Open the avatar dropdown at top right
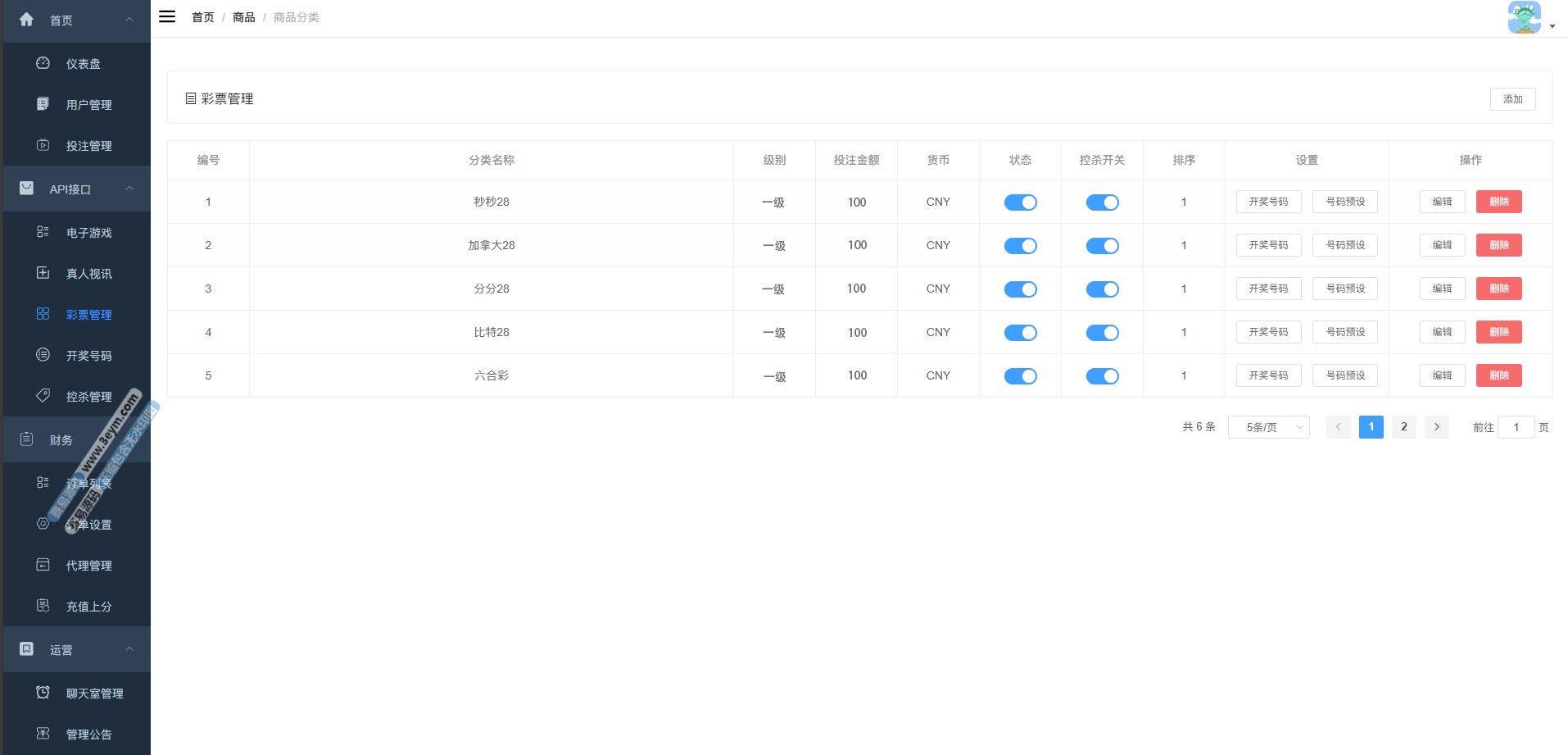 [1524, 18]
